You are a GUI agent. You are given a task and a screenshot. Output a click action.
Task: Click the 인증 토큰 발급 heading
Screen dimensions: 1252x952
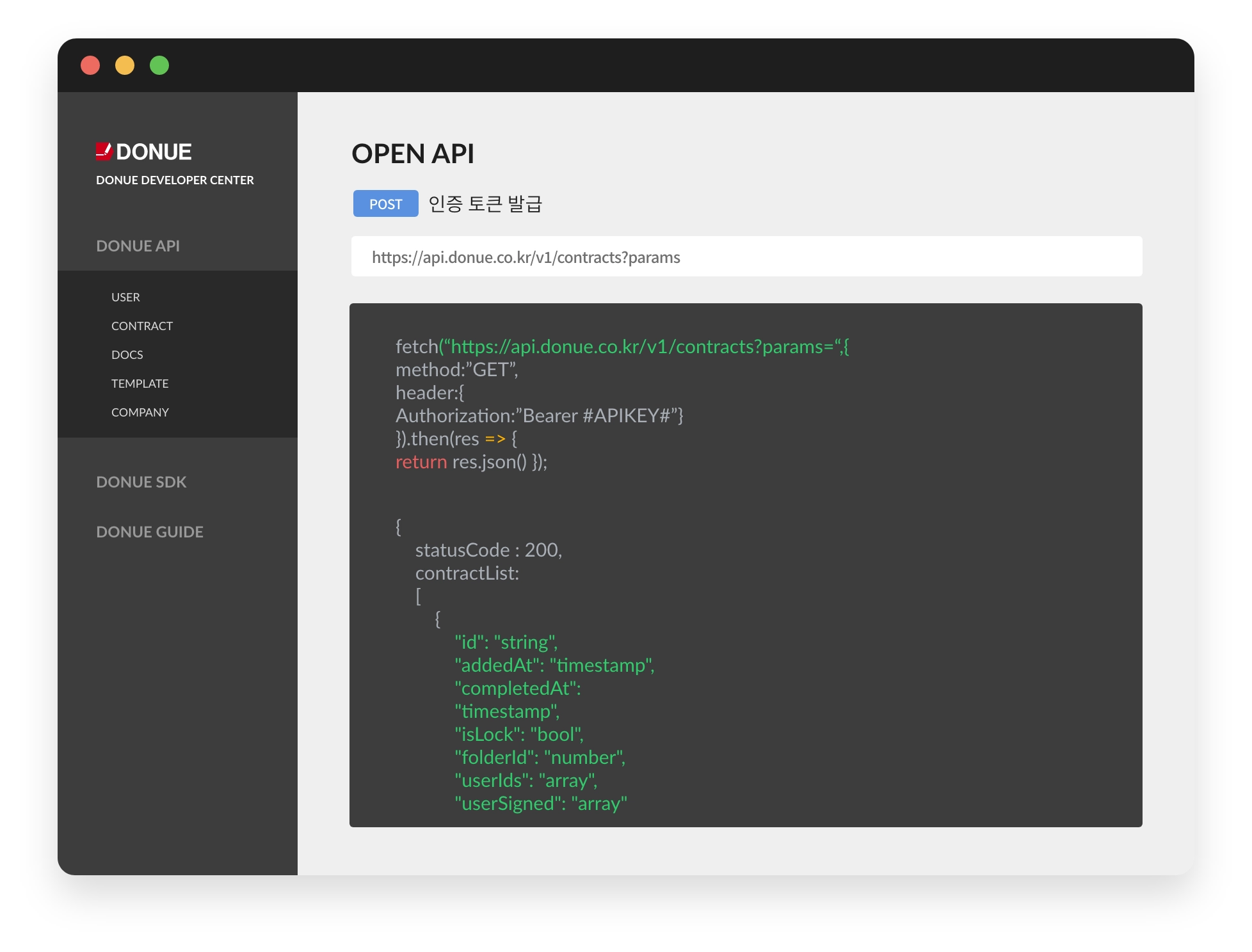coord(485,204)
